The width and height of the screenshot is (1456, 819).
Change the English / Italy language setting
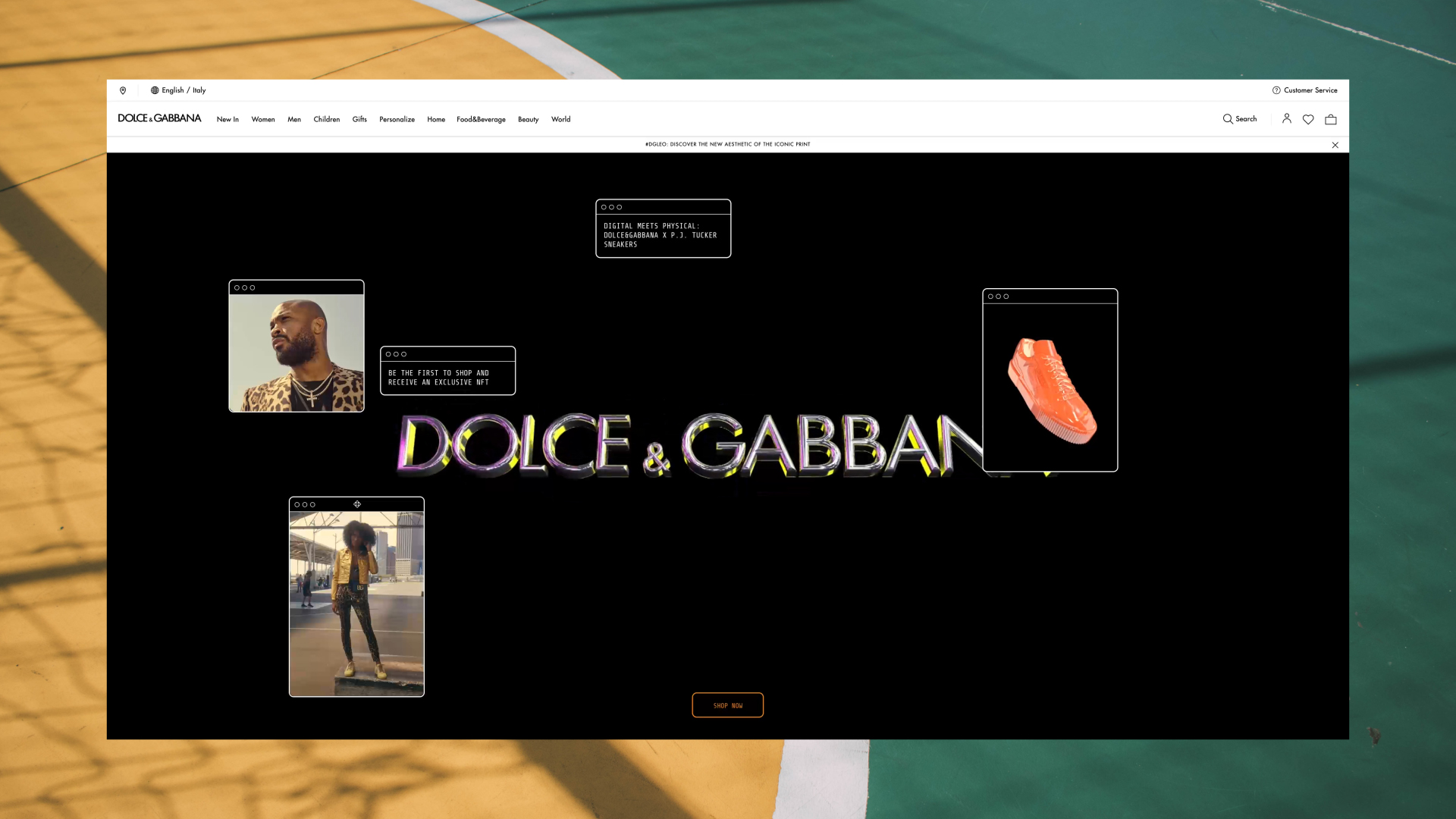(x=184, y=90)
